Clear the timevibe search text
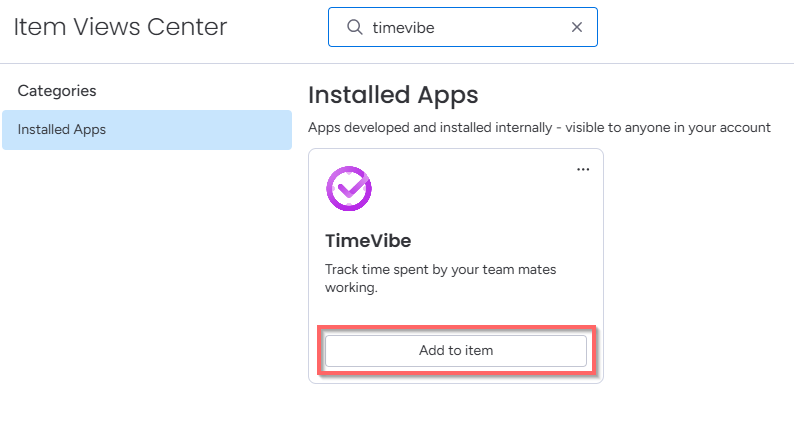Image resolution: width=794 pixels, height=425 pixels. click(577, 27)
